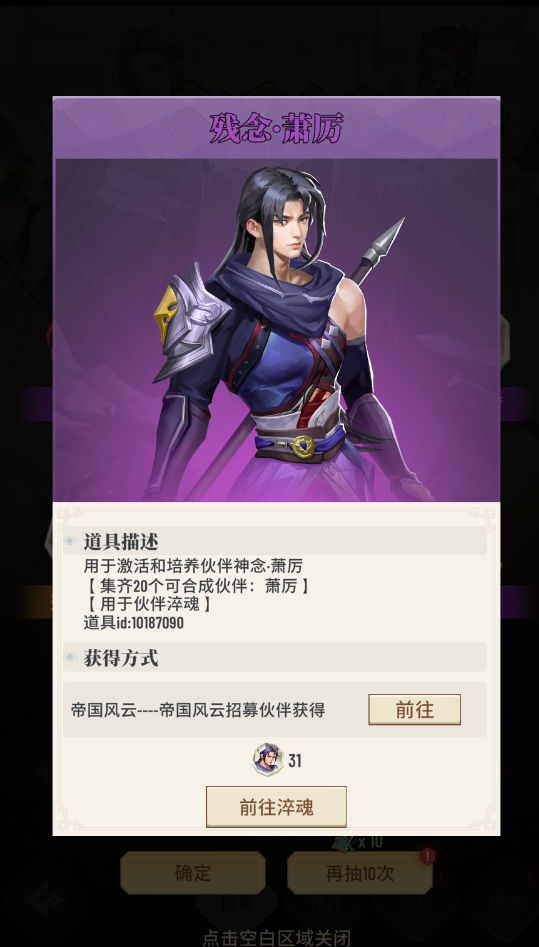Select the 道具描述 section header
This screenshot has height=947, width=539.
click(x=275, y=540)
